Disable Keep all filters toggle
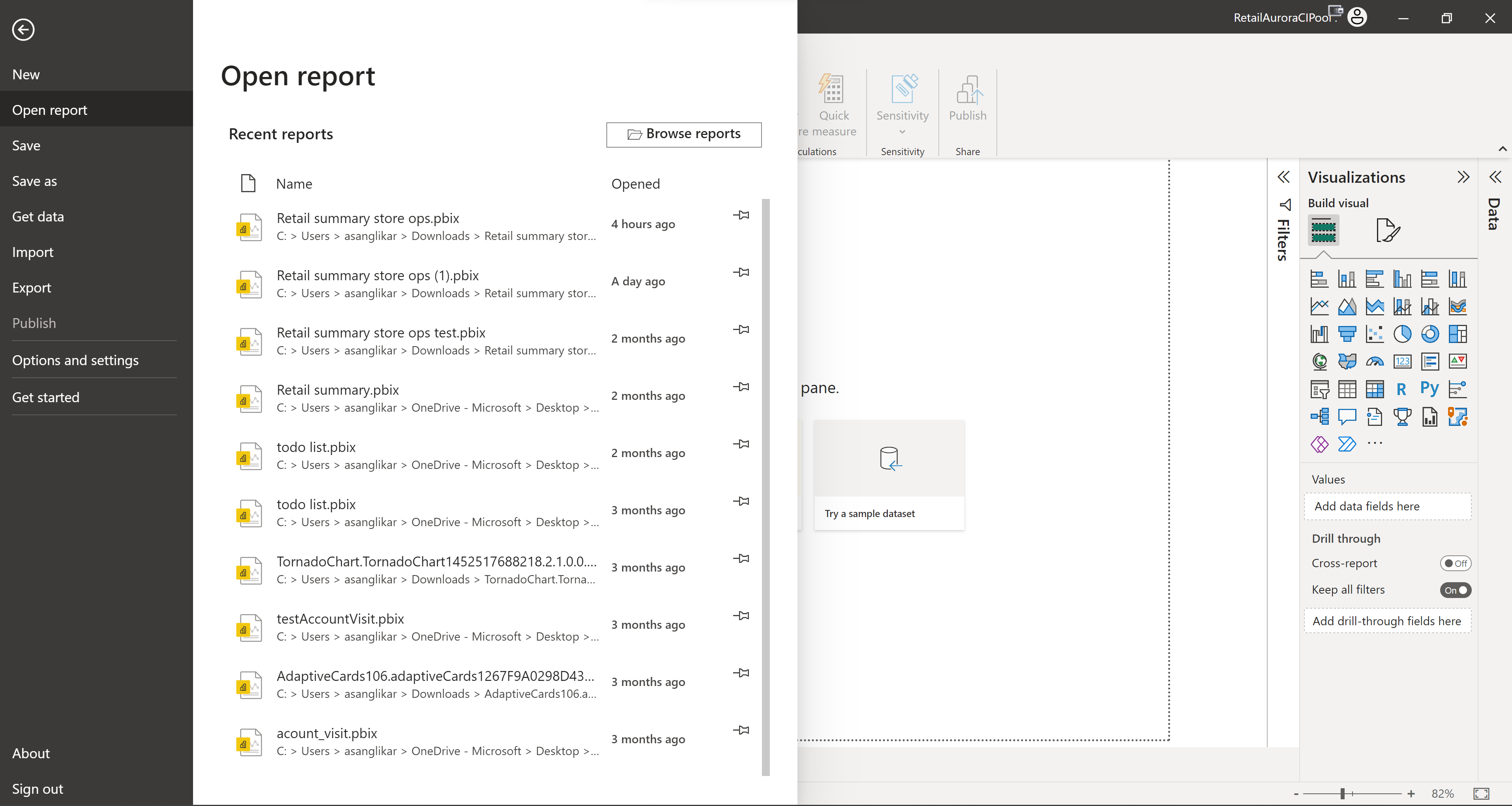The height and width of the screenshot is (806, 1512). (x=1455, y=589)
